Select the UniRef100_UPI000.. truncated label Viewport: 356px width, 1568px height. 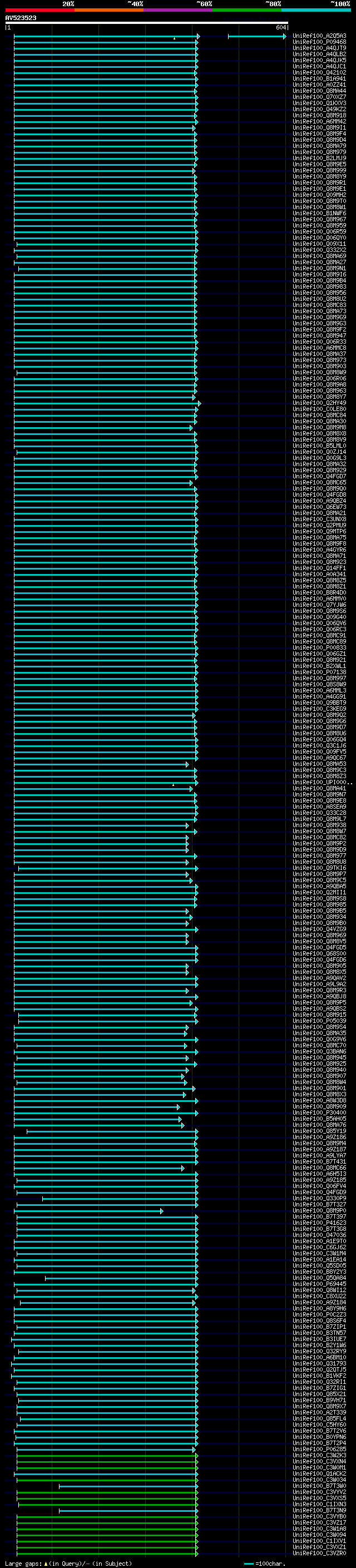point(322,783)
